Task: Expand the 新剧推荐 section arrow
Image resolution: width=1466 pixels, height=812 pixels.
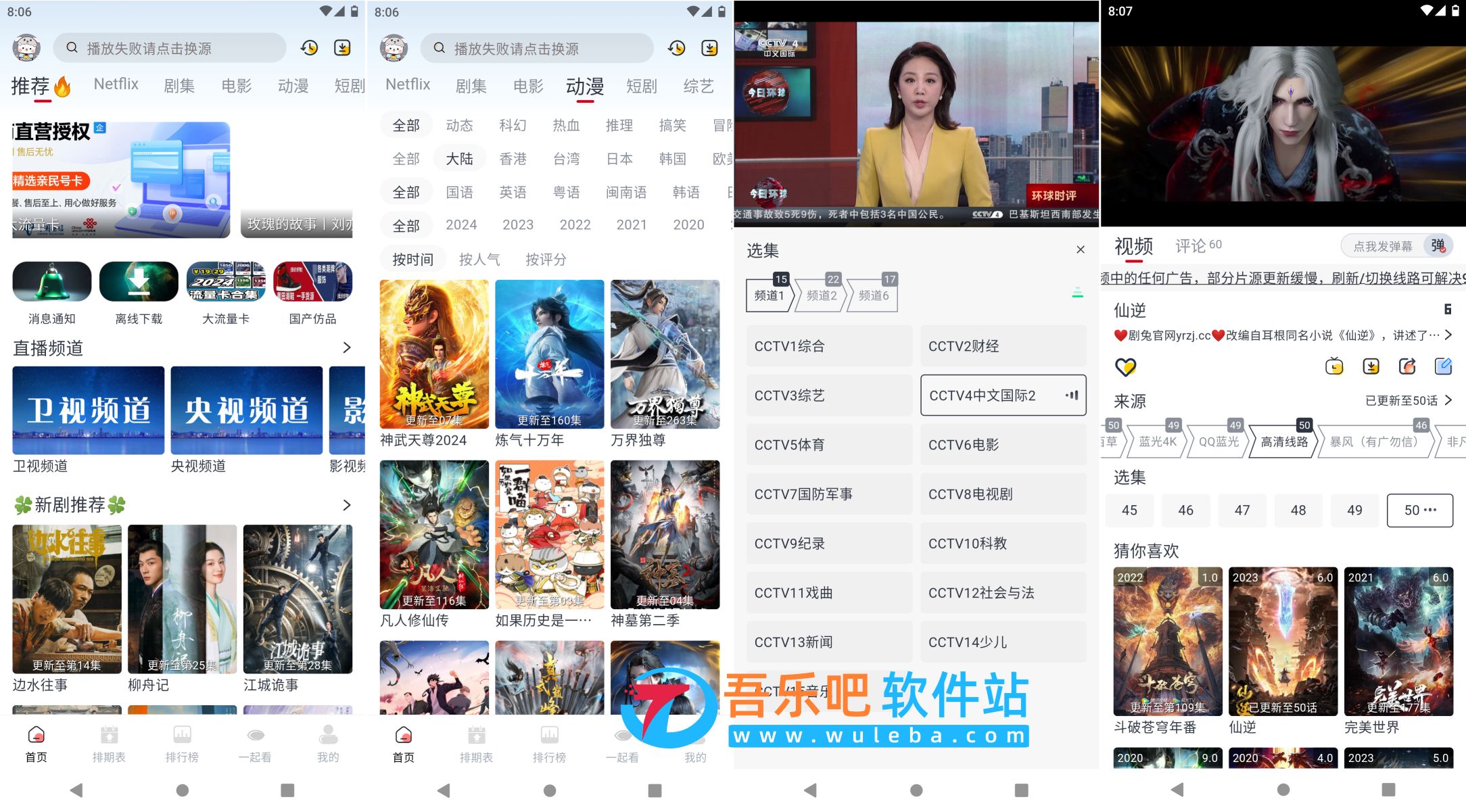Action: (x=347, y=505)
